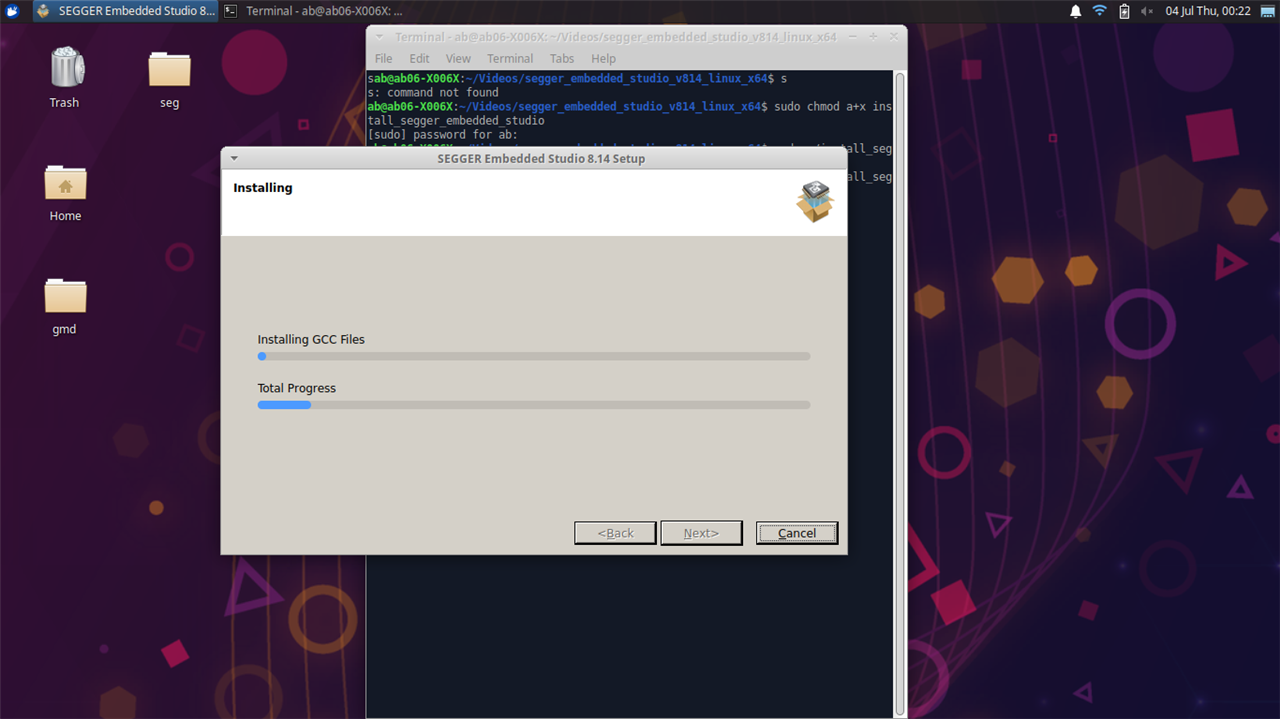Close the Terminal window
Image resolution: width=1280 pixels, height=719 pixels.
click(893, 37)
